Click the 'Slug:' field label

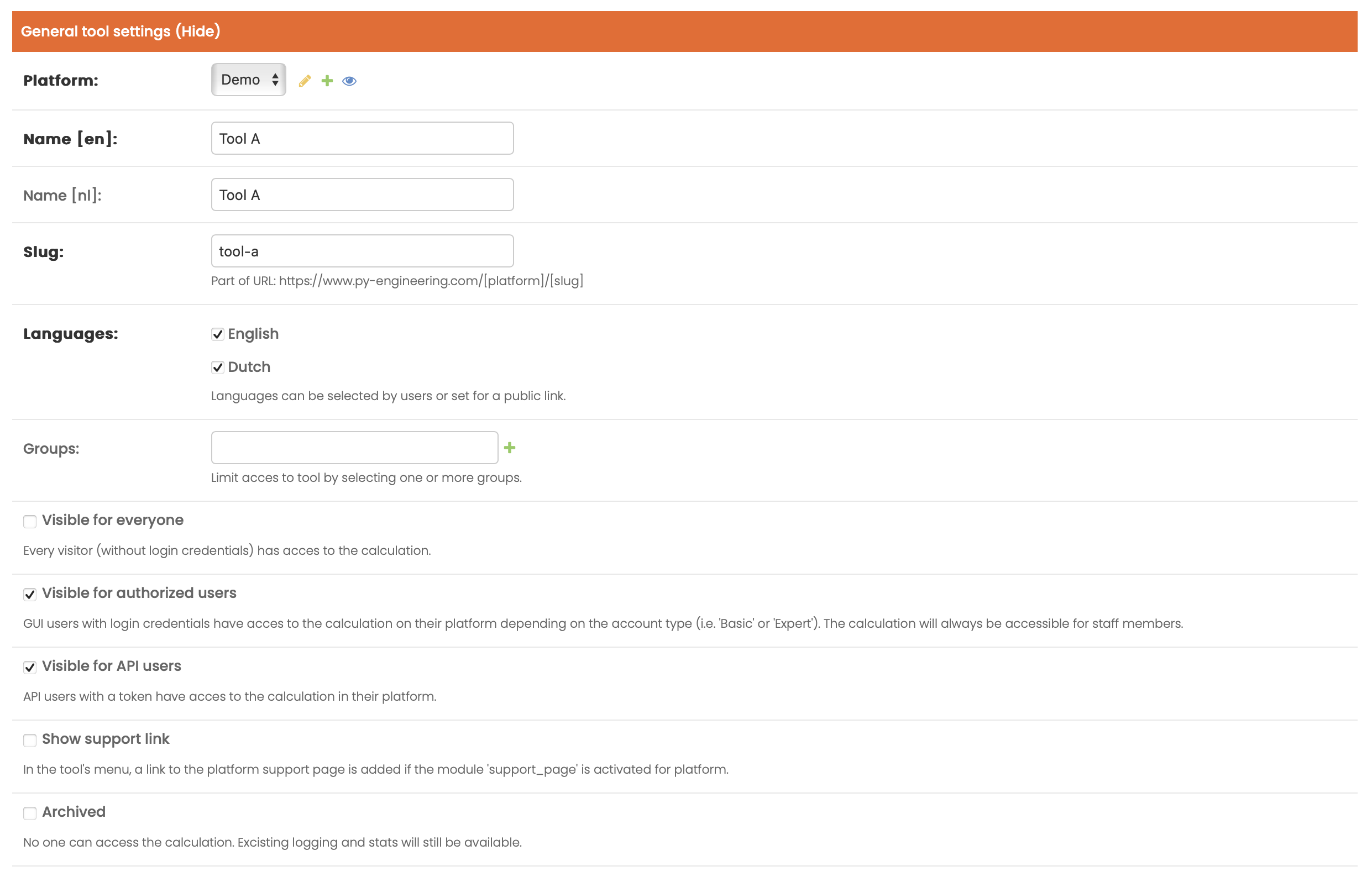point(44,252)
